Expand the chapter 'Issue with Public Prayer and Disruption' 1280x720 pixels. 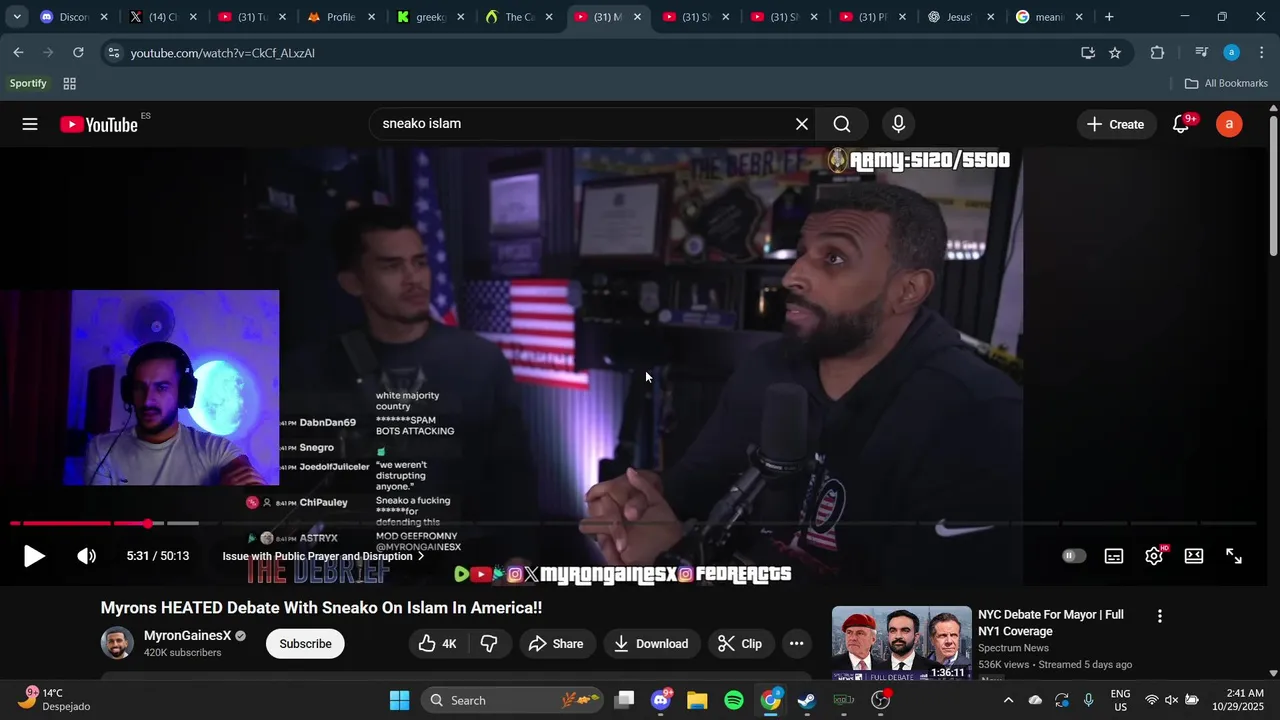click(323, 556)
